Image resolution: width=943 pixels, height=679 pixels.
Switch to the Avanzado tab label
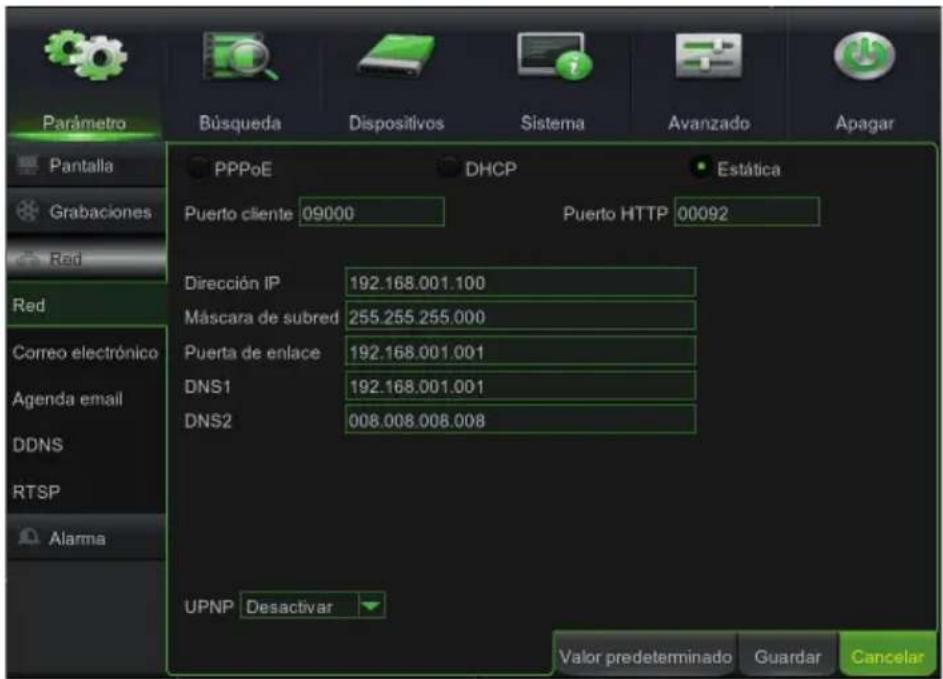708,123
